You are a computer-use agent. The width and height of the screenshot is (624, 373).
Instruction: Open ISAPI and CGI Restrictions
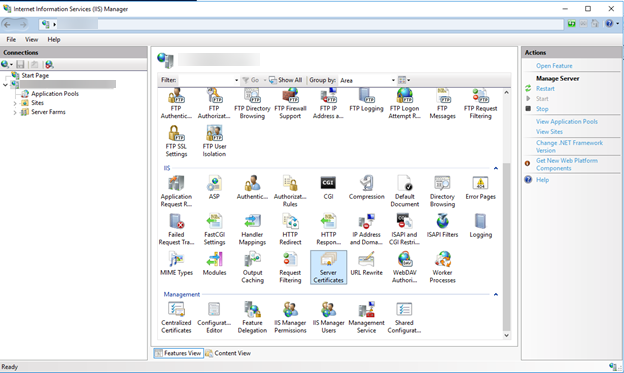tap(405, 230)
